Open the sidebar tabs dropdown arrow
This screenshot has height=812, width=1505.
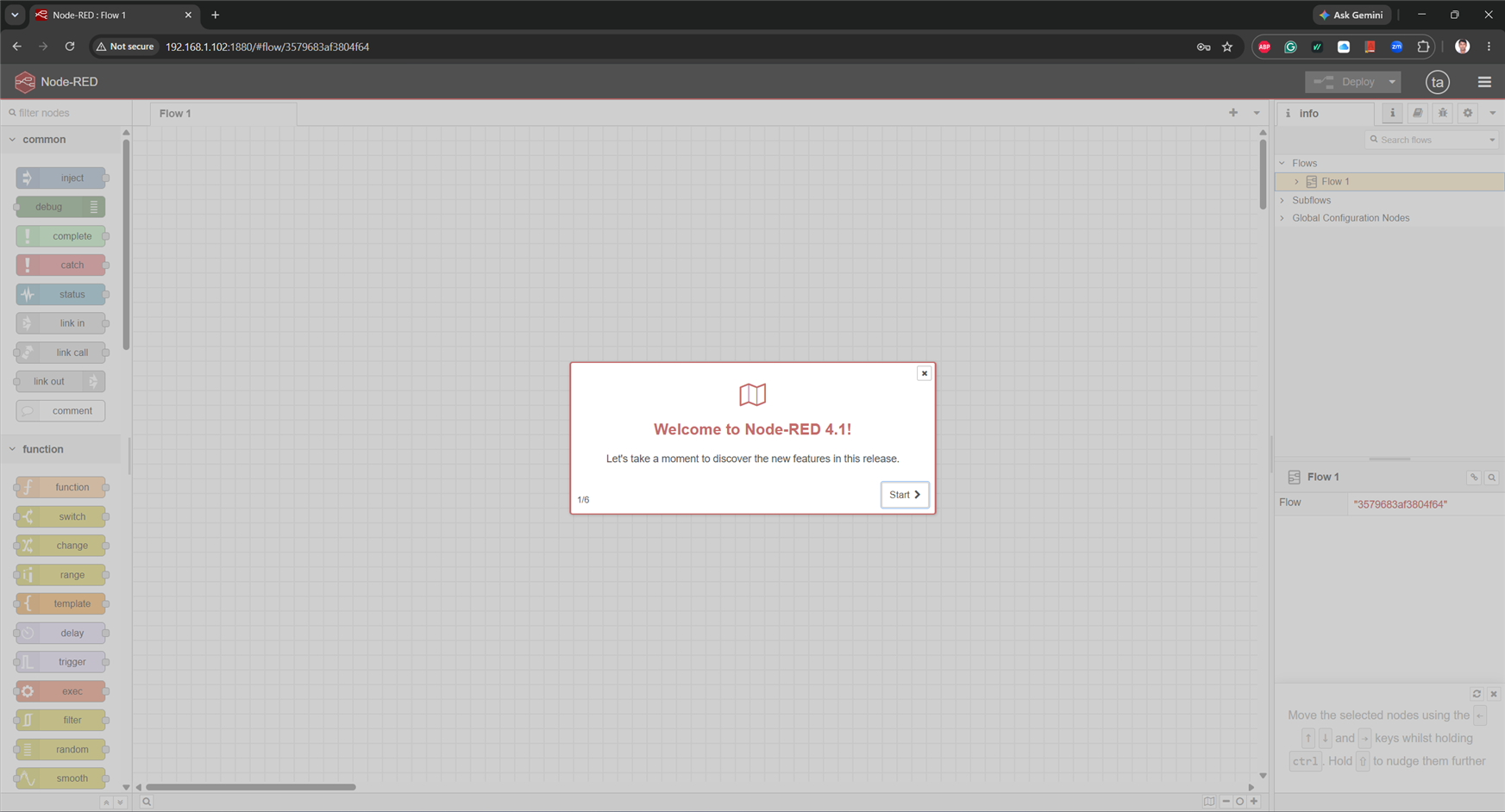point(1493,113)
